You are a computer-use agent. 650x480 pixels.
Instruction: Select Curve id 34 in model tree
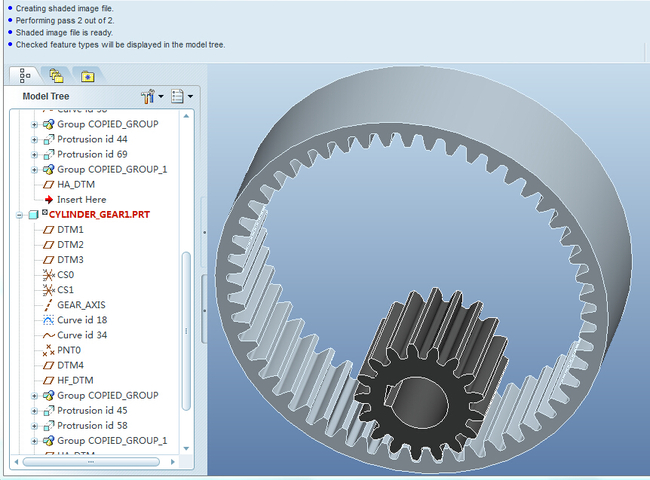click(82, 335)
